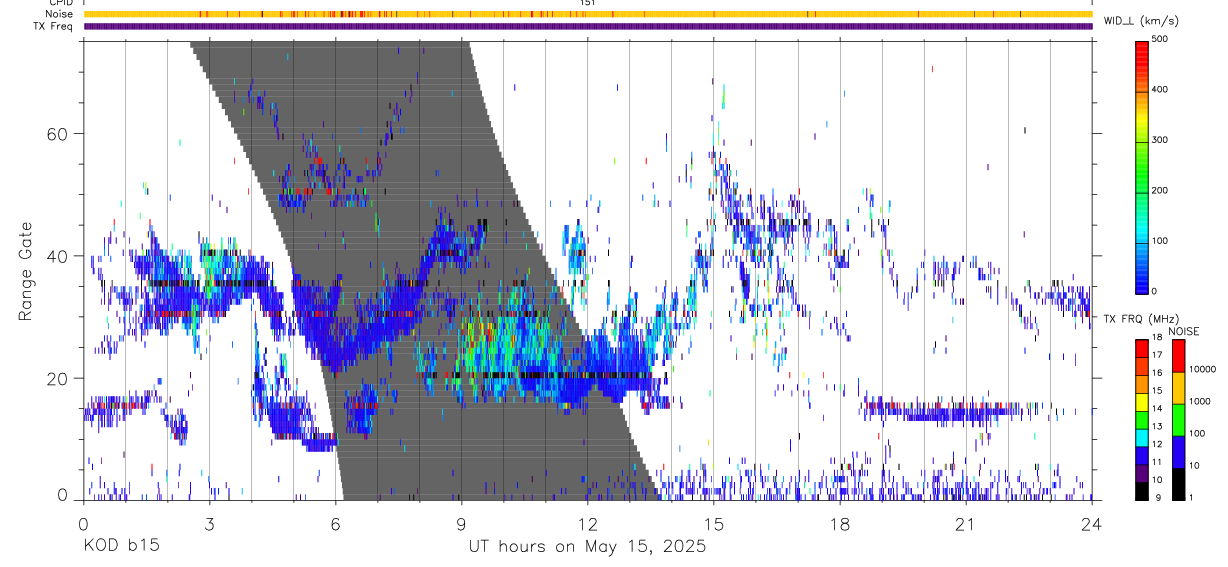Click the x-axis tick label '3'
This screenshot has height=567, width=1228.
(x=209, y=525)
